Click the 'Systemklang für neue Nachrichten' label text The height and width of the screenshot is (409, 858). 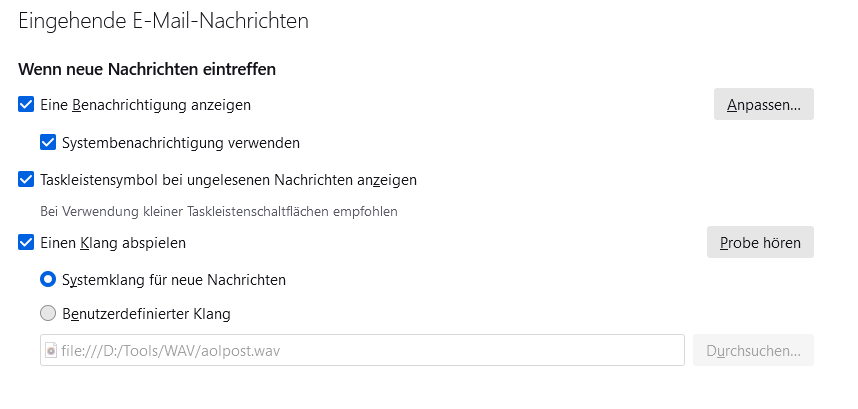[x=174, y=280]
